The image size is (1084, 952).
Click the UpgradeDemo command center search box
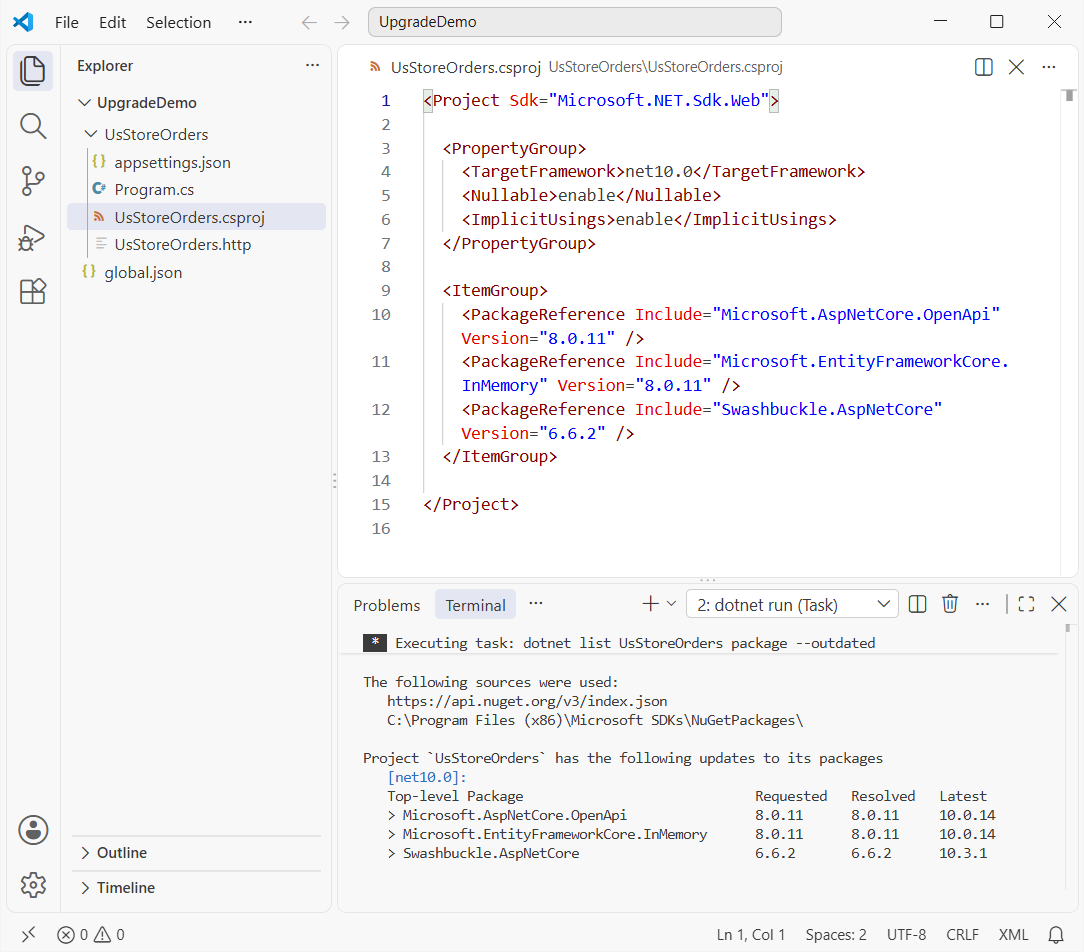[574, 22]
